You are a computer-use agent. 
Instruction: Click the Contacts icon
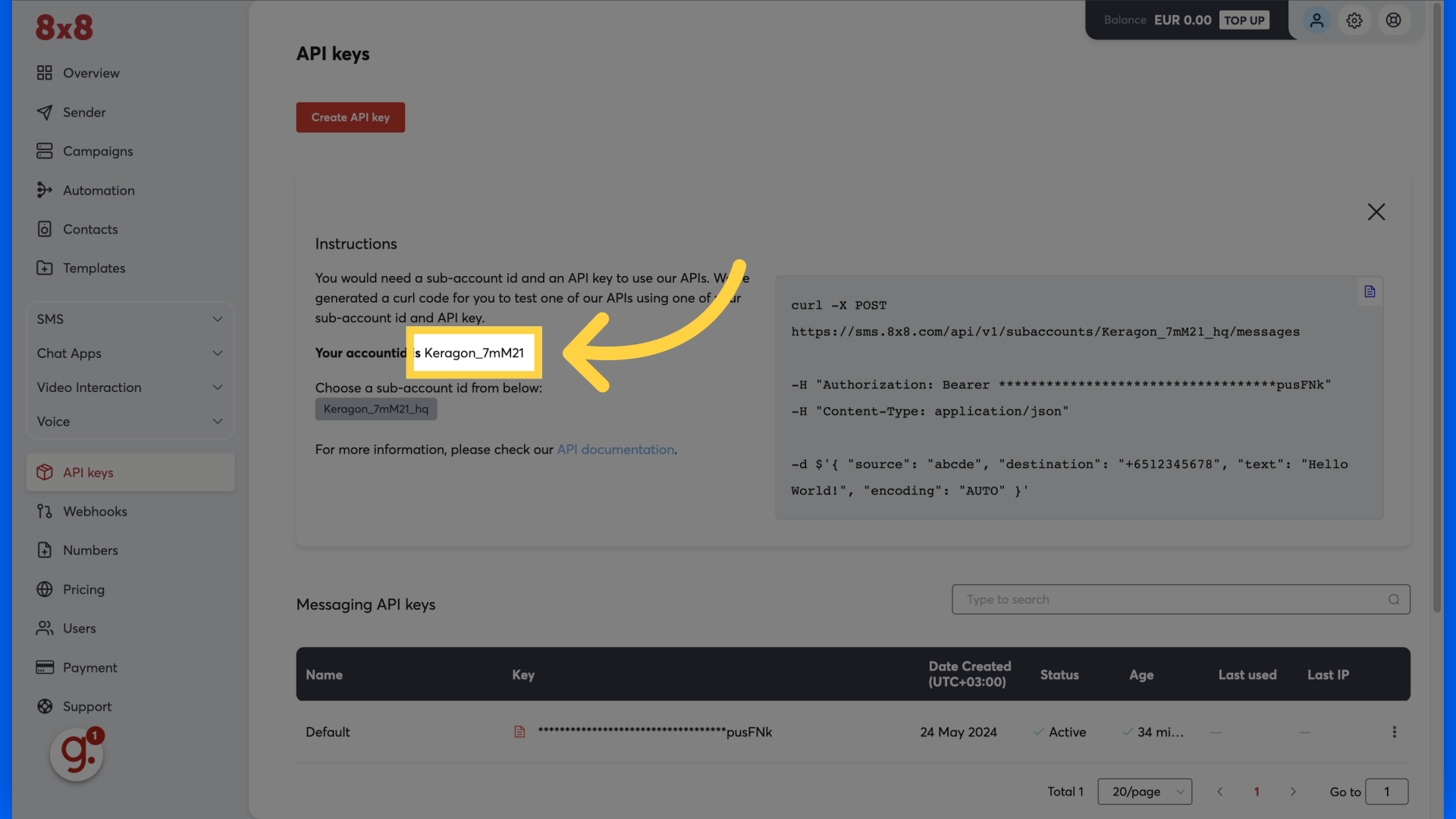pyautogui.click(x=45, y=229)
